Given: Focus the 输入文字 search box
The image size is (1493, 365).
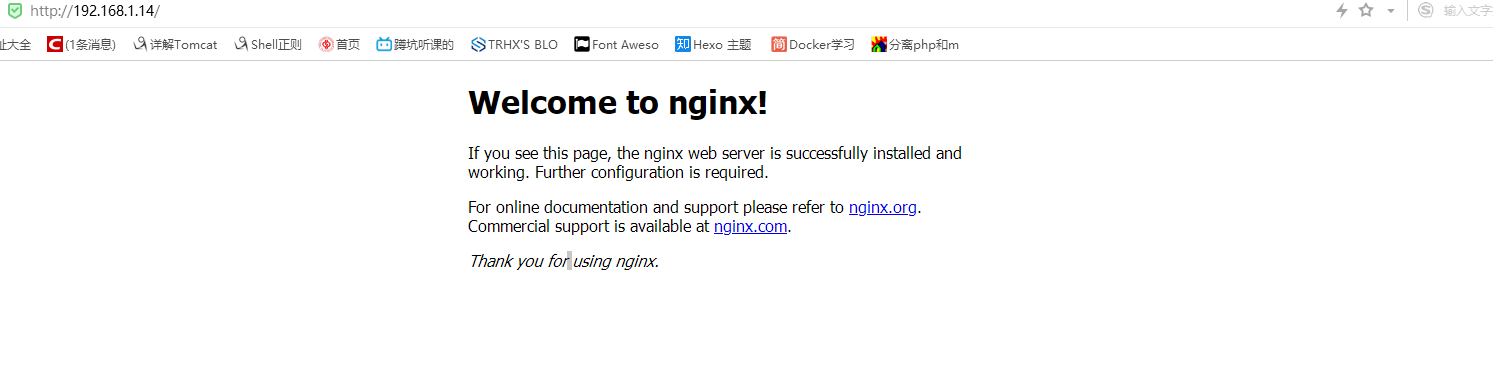Looking at the screenshot, I should click(x=1467, y=11).
